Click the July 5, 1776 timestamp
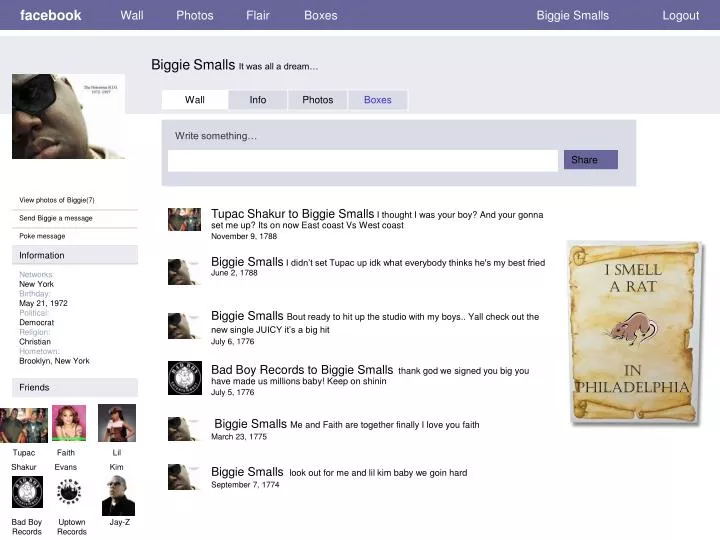Viewport: 720px width, 540px height. tap(232, 392)
